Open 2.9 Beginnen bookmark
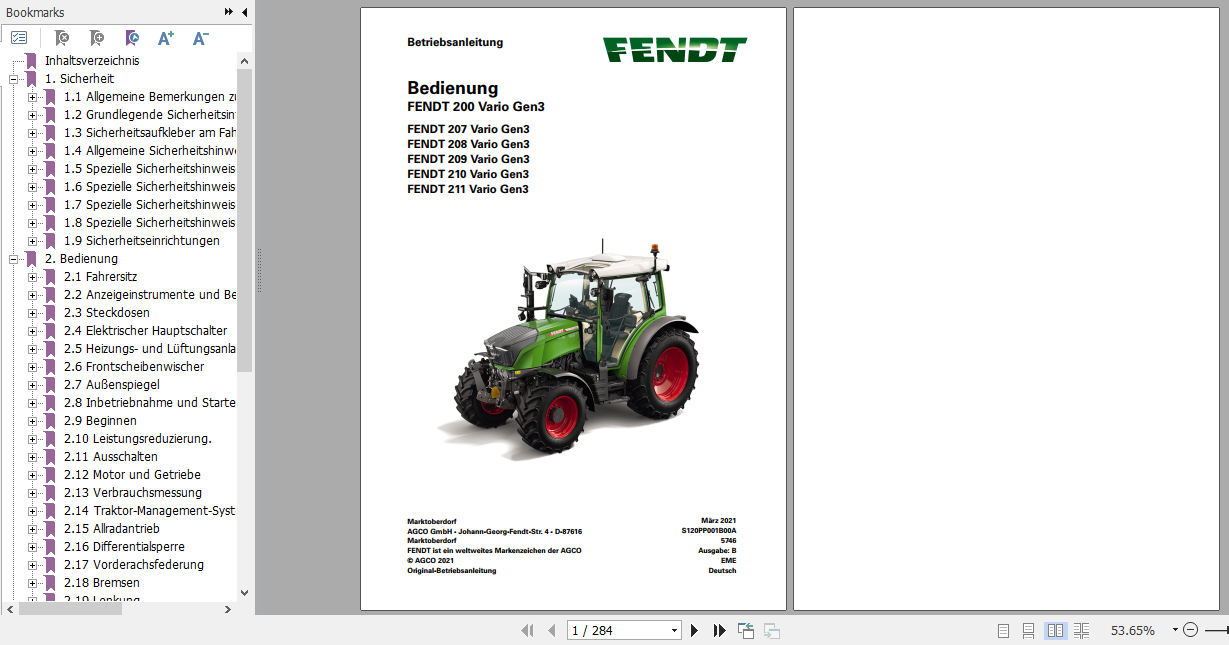The image size is (1229, 645). [100, 421]
